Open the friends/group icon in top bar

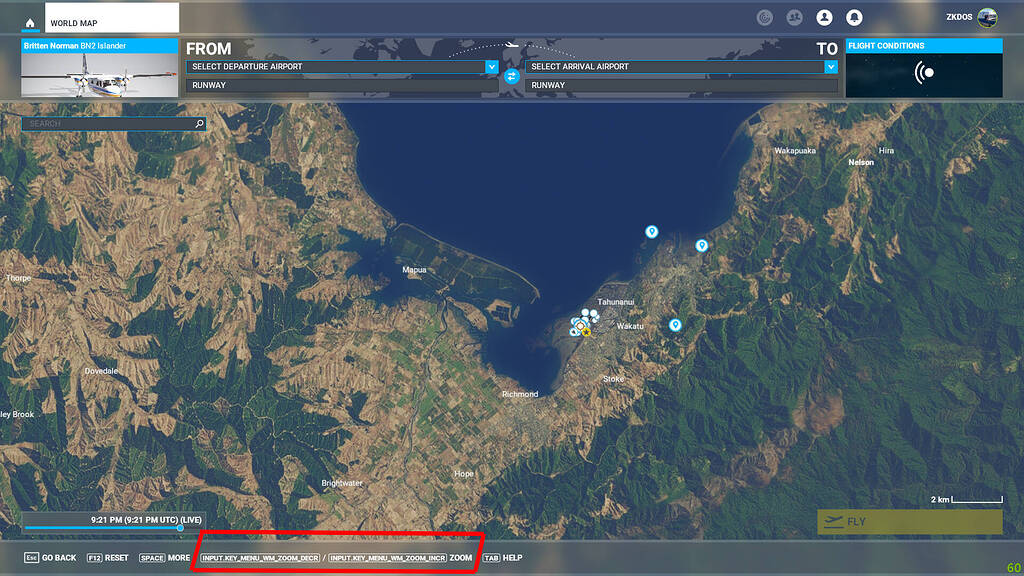coord(794,17)
